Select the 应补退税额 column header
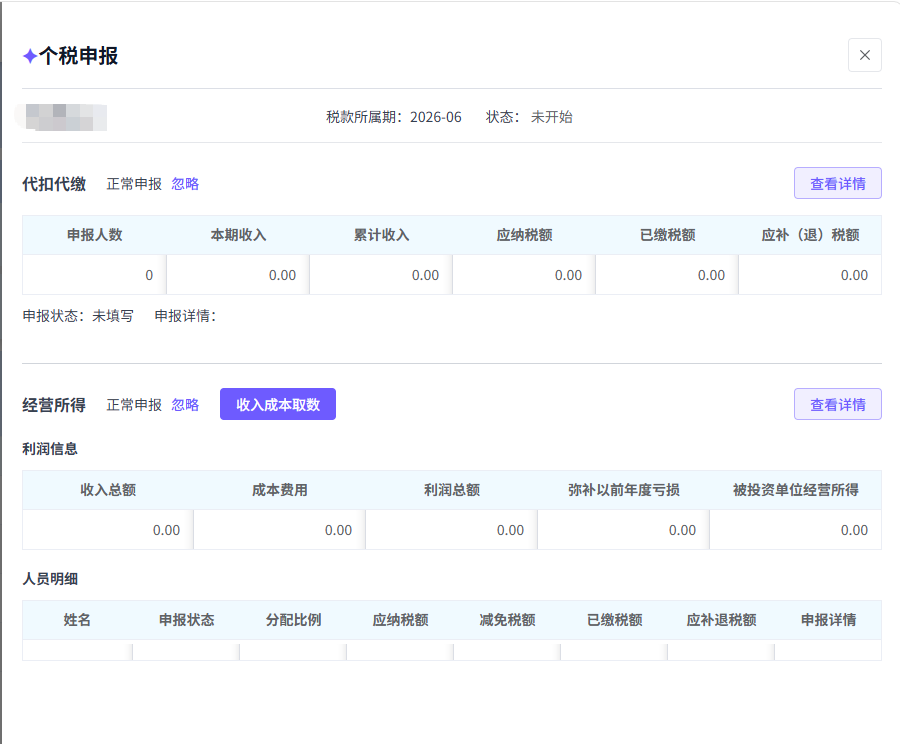This screenshot has height=744, width=900. 721,620
